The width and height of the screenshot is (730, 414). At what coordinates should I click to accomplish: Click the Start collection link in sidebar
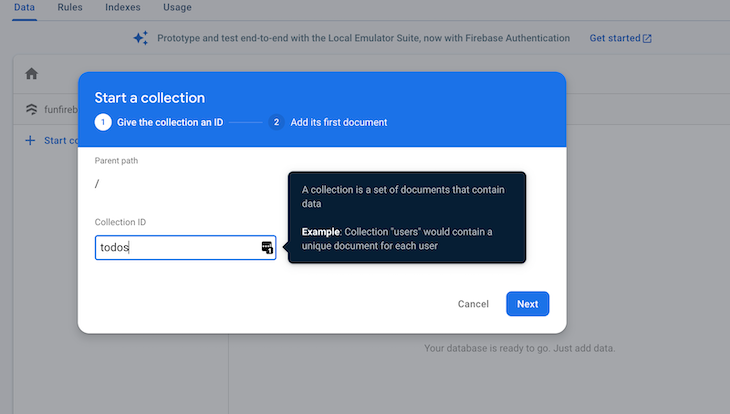[x=61, y=140]
